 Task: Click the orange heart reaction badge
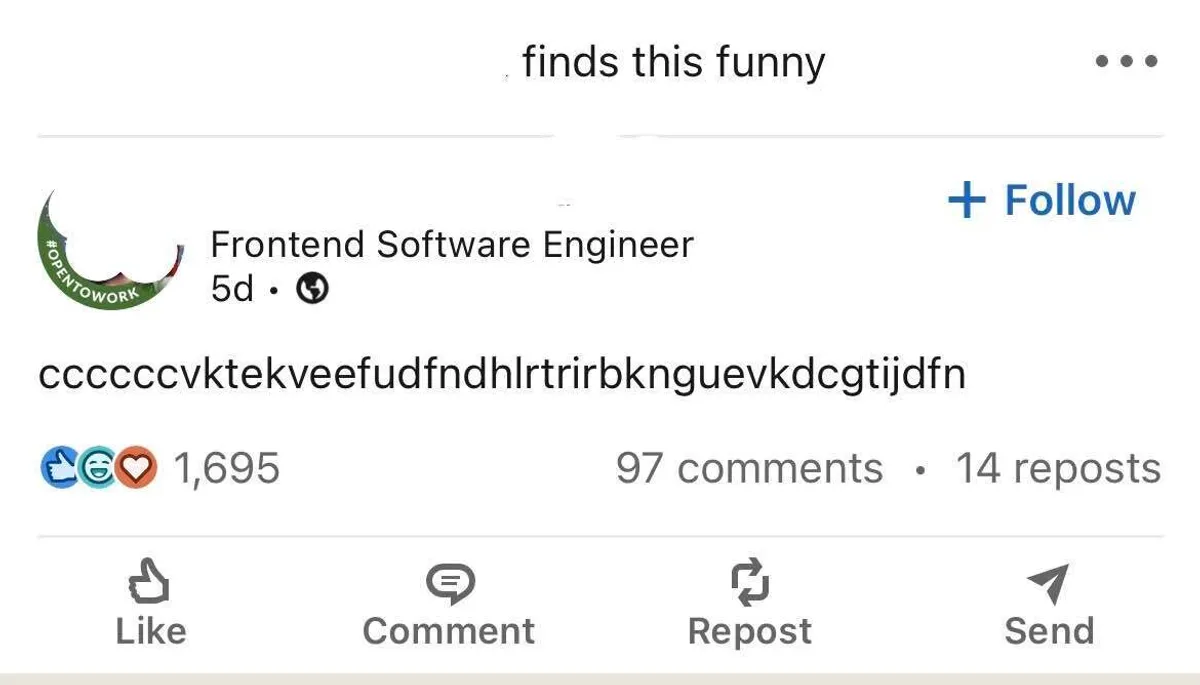tap(136, 468)
